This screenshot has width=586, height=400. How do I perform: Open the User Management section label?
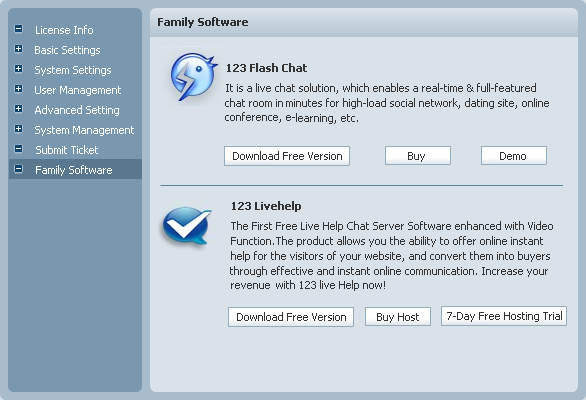(78, 90)
